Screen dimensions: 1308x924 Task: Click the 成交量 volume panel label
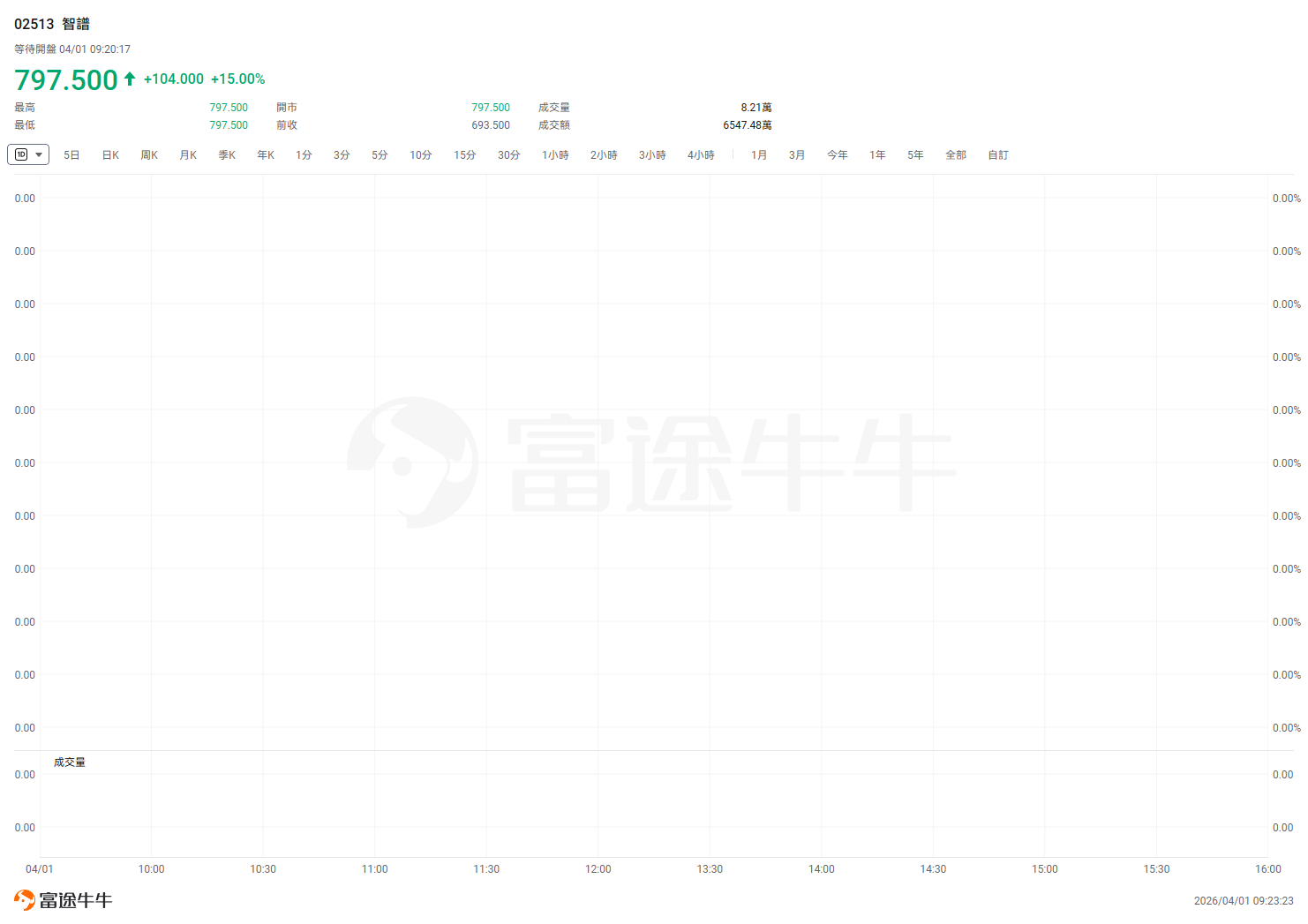(70, 762)
